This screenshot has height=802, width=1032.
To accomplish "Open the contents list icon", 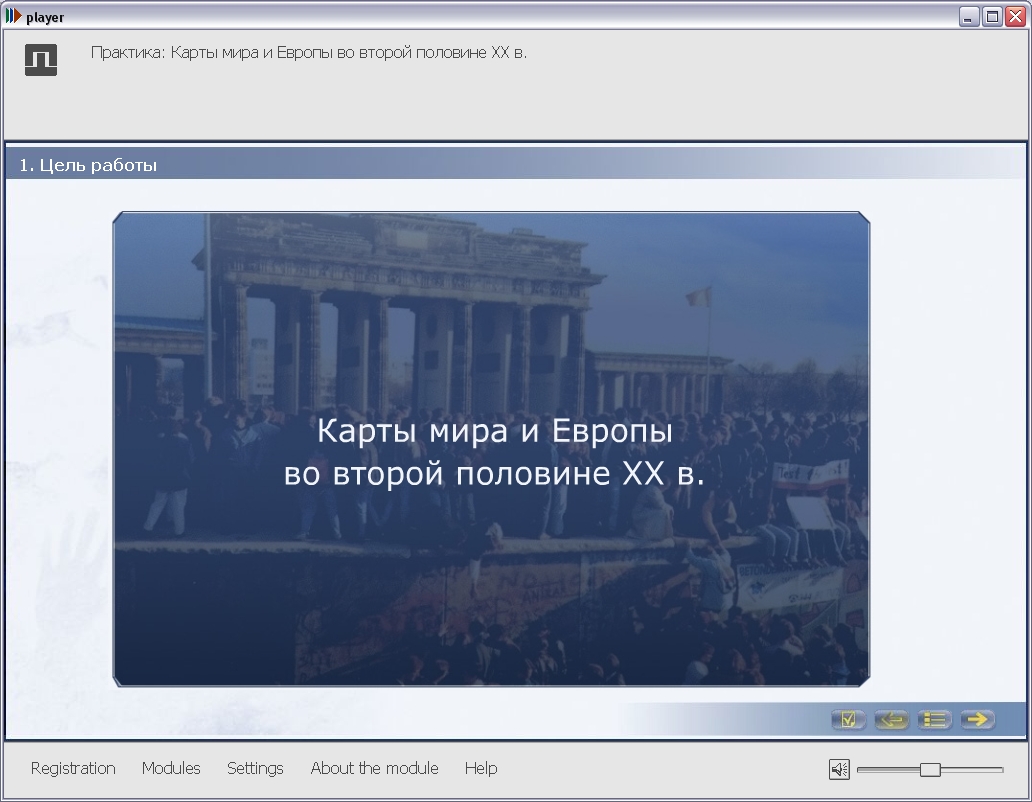I will coord(935,719).
